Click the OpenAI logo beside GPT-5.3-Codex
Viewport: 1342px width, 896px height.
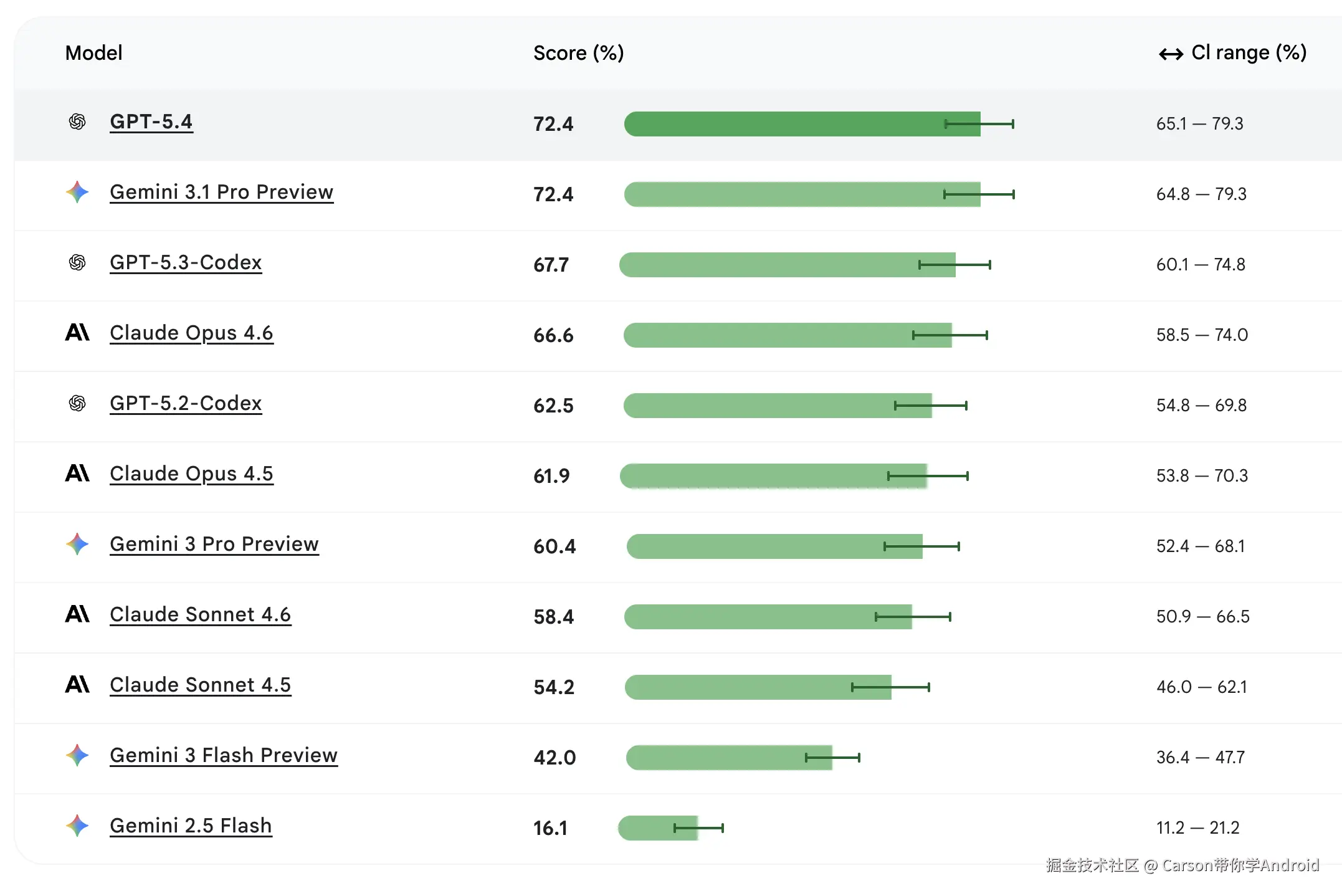point(77,262)
